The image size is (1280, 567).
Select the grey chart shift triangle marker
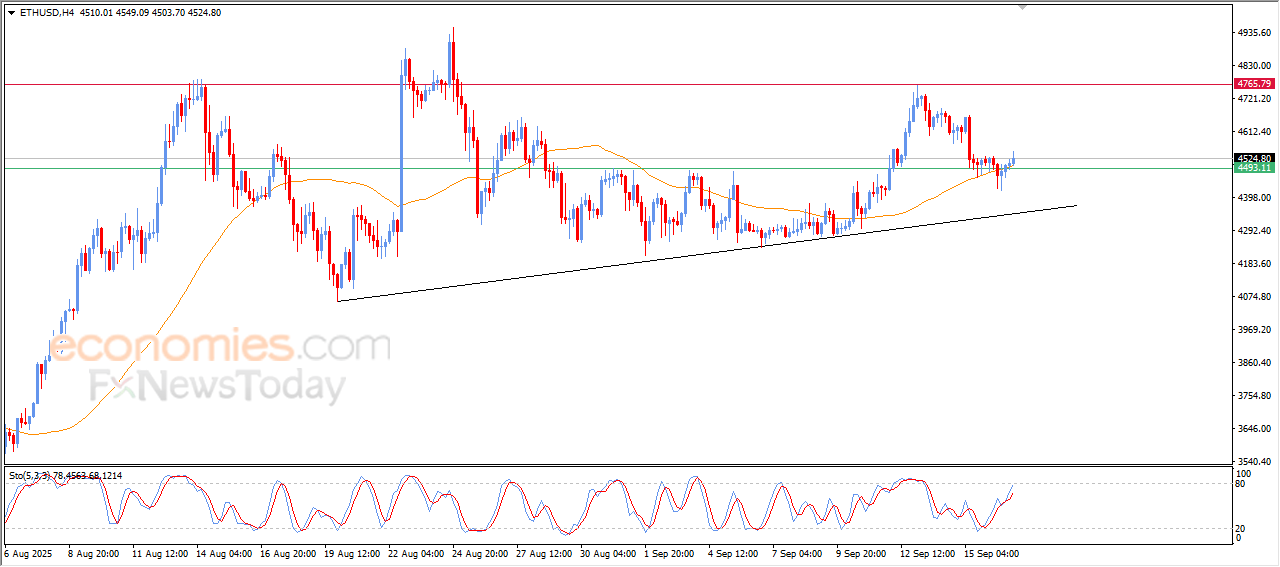(1022, 6)
